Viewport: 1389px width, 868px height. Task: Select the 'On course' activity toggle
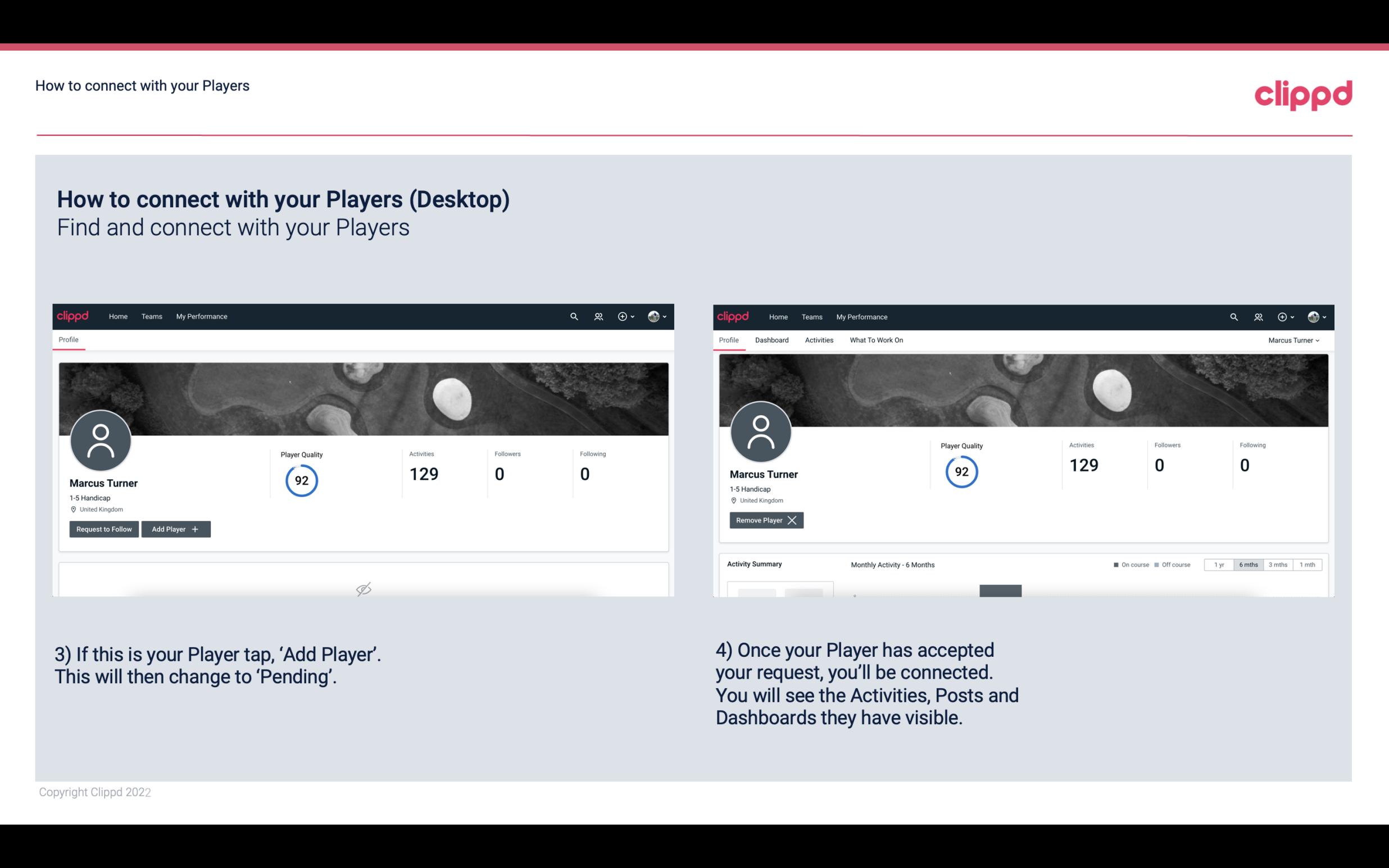1128,564
